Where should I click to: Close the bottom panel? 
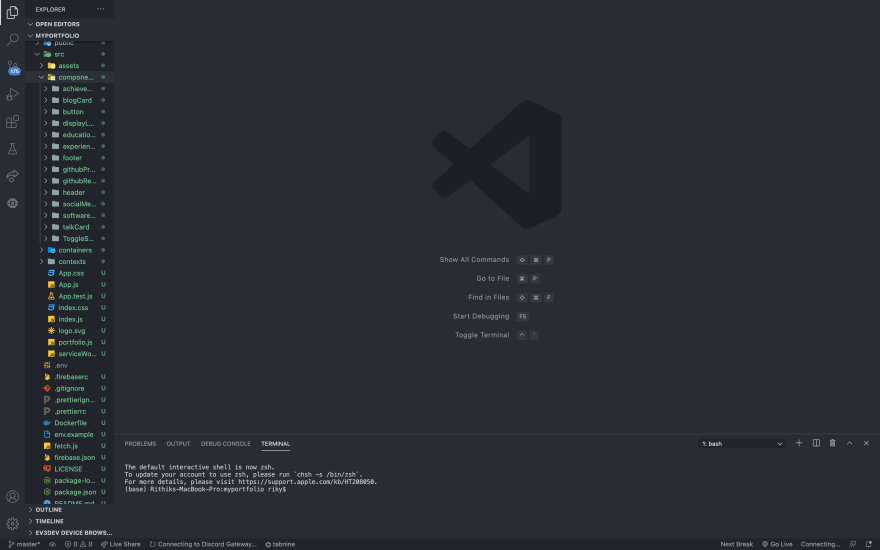[x=867, y=443]
